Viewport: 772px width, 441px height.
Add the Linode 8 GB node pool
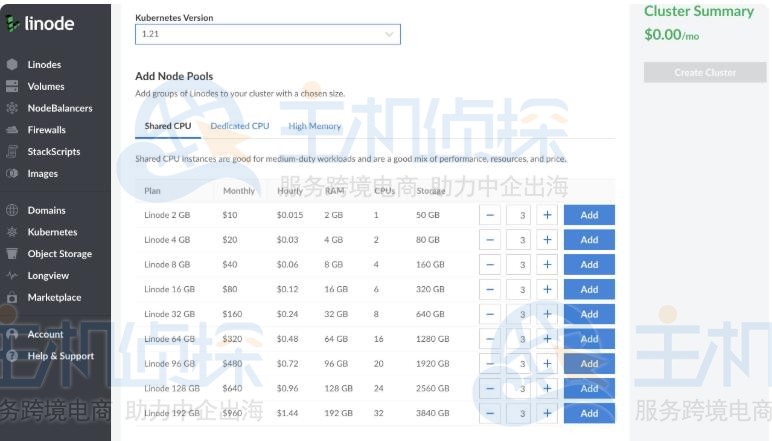[x=589, y=265]
